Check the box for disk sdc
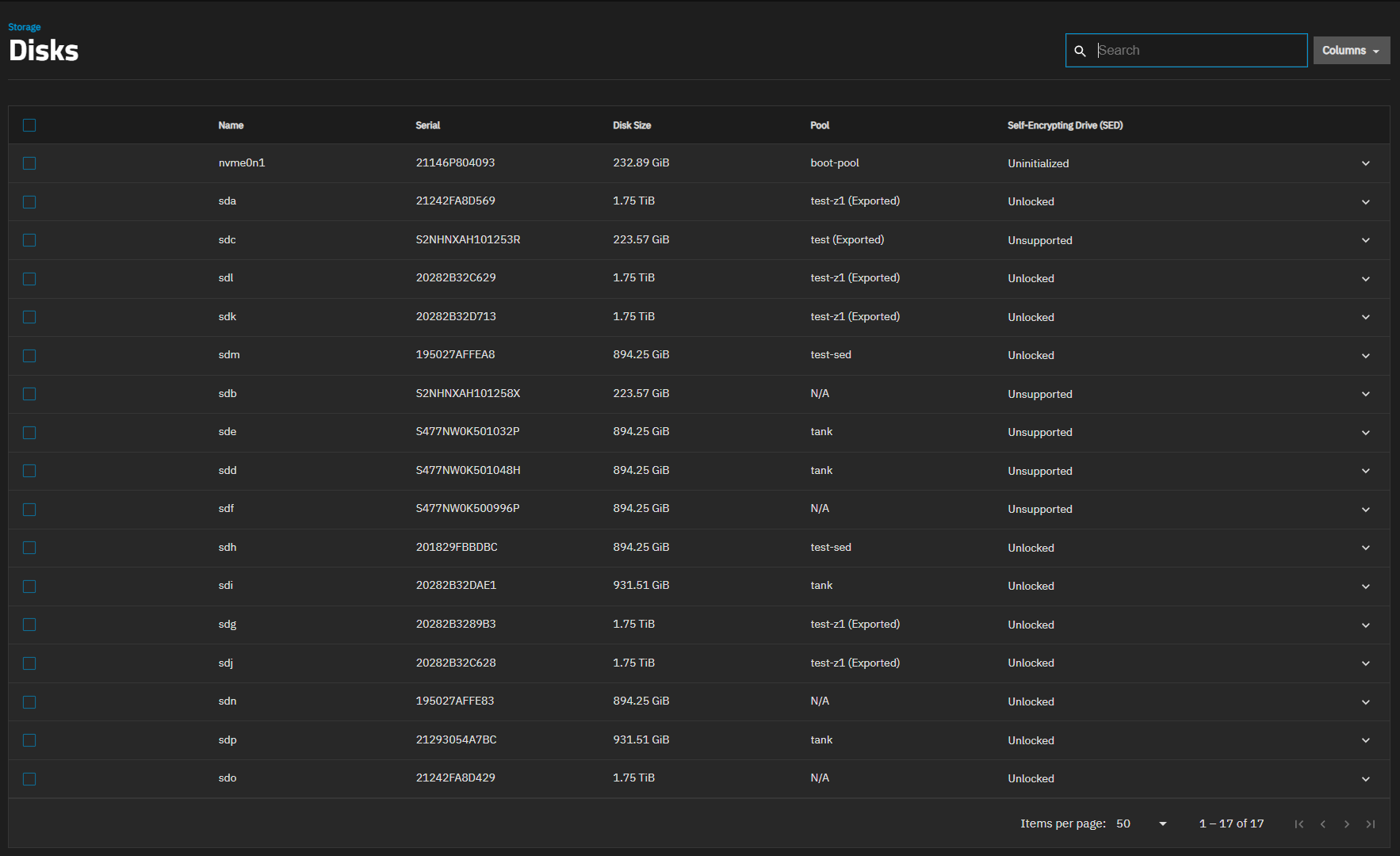Screen dimensions: 1400x856 click(x=29, y=240)
